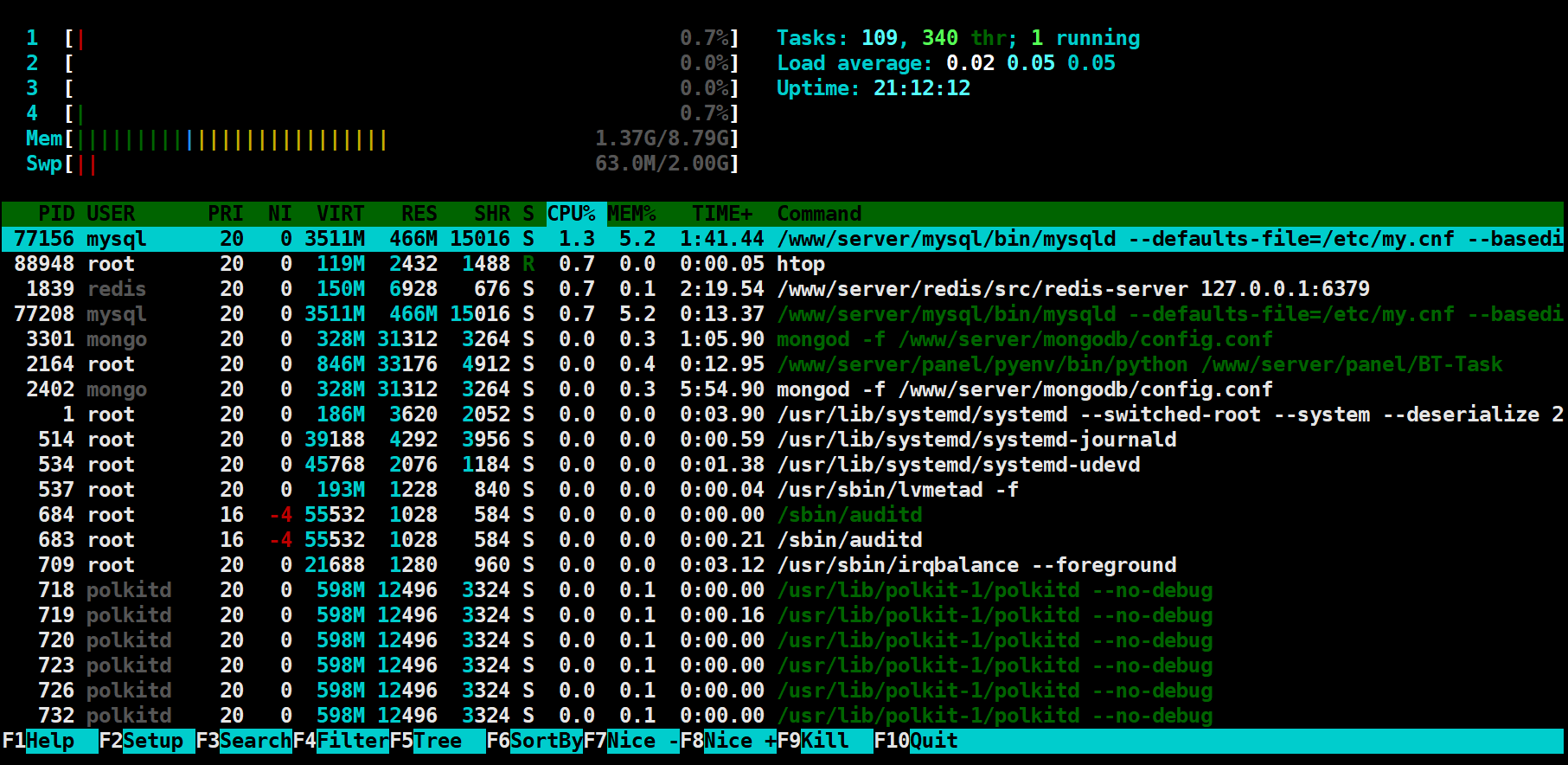Viewport: 1568px width, 765px height.
Task: Select the redis-server process PID 1839
Action: (x=783, y=289)
